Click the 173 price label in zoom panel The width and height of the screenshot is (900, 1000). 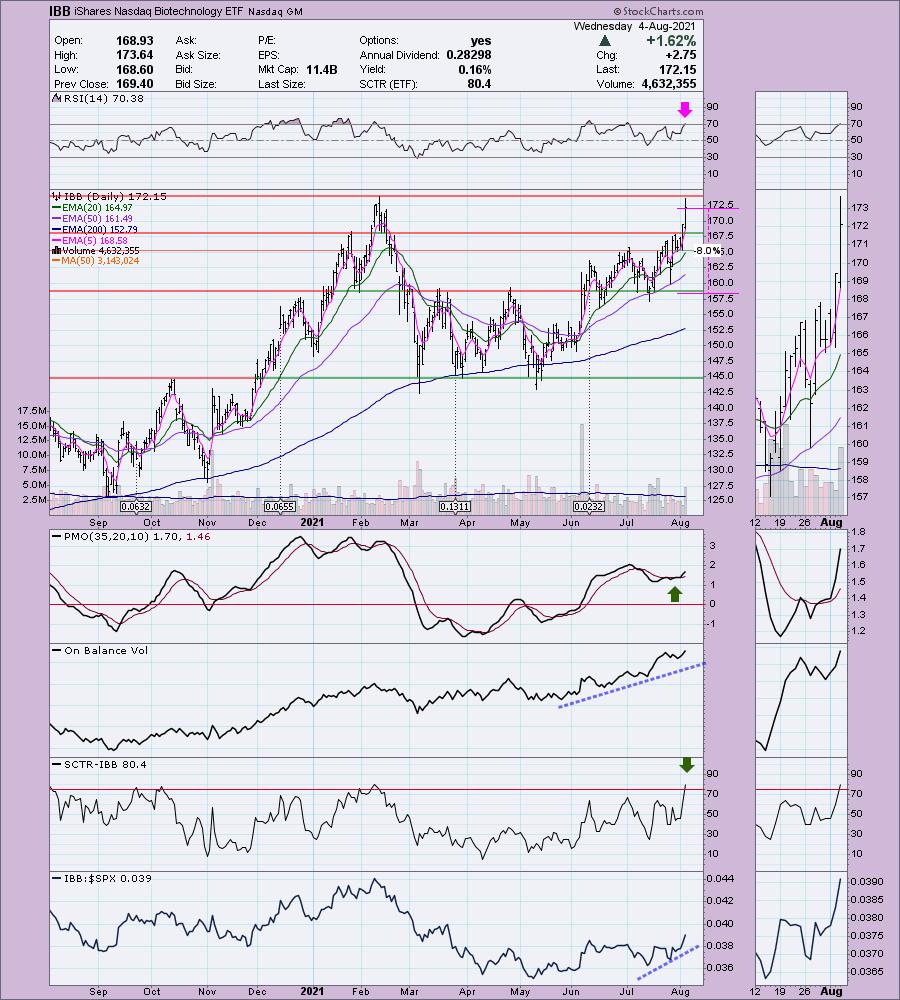(x=859, y=207)
